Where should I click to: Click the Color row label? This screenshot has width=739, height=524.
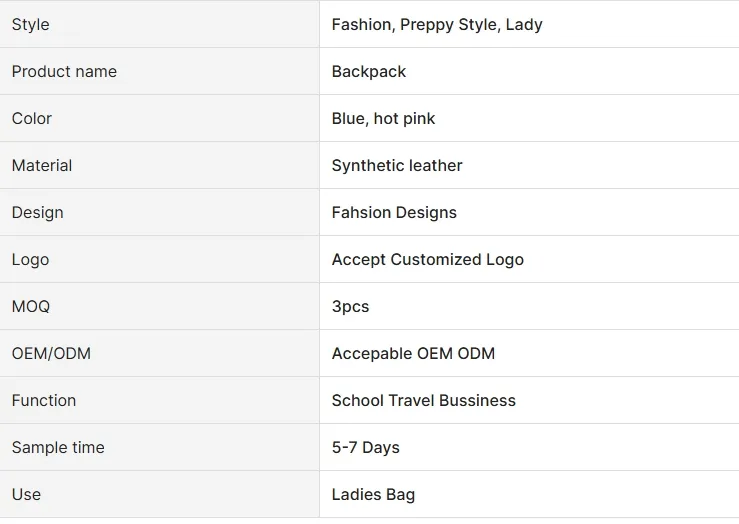click(32, 118)
